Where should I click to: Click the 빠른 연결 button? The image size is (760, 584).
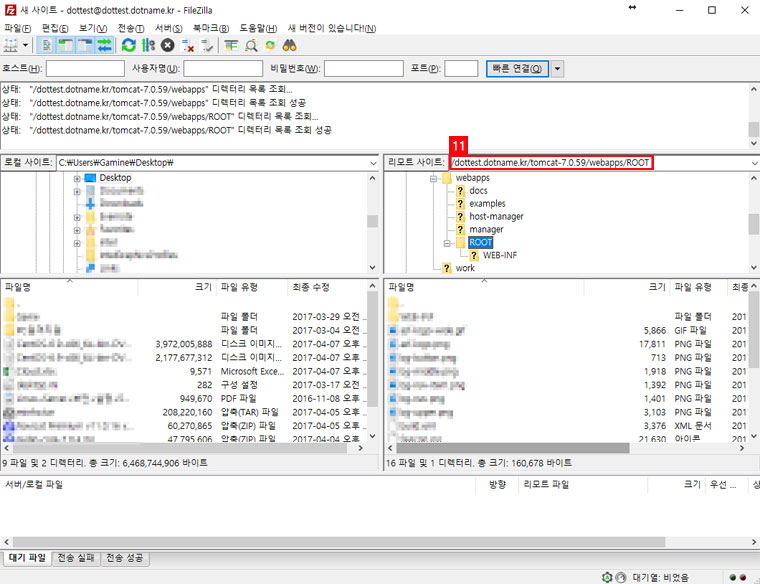(516, 68)
